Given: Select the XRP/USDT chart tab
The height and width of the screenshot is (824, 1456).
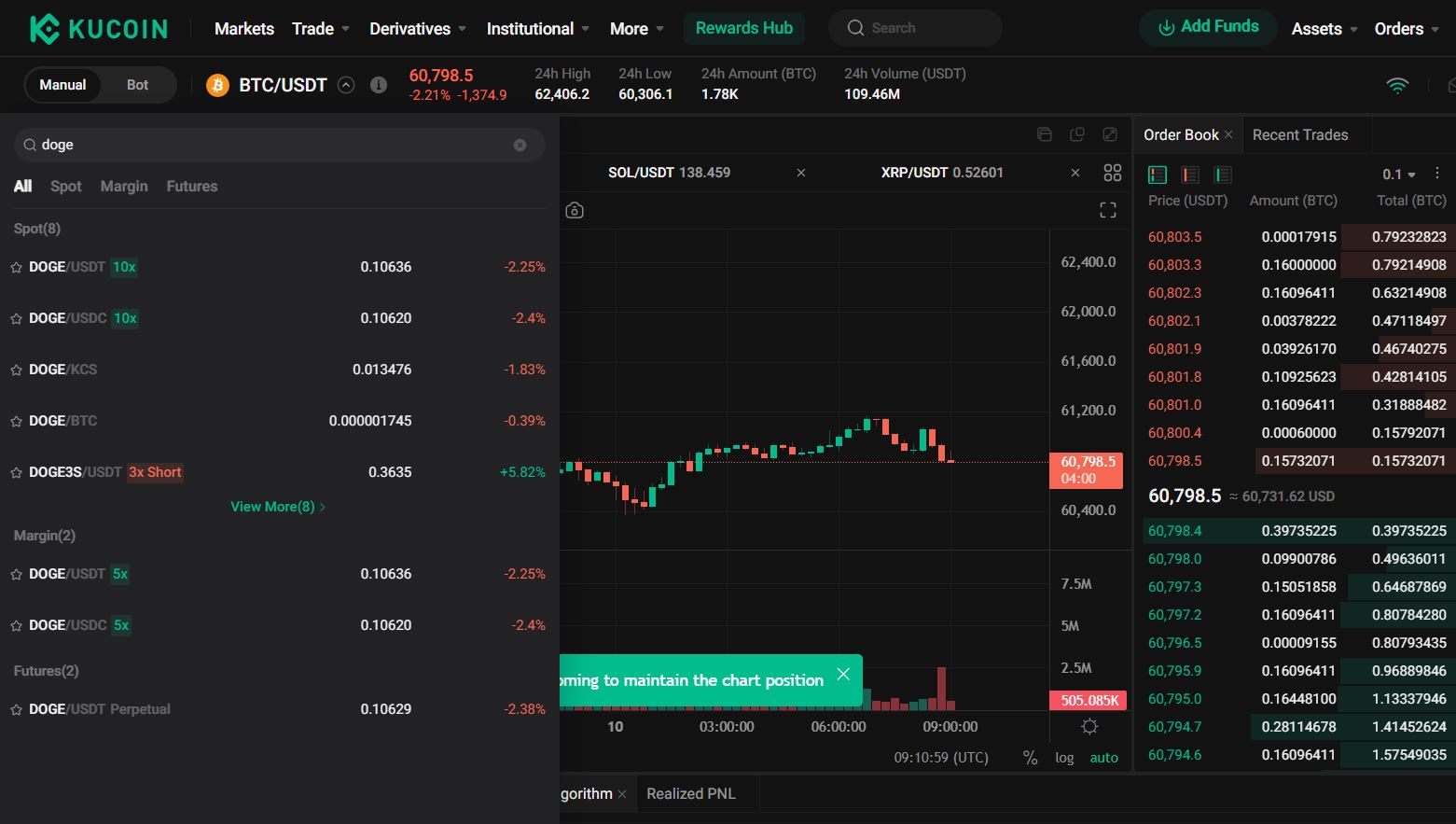Looking at the screenshot, I should 942,173.
